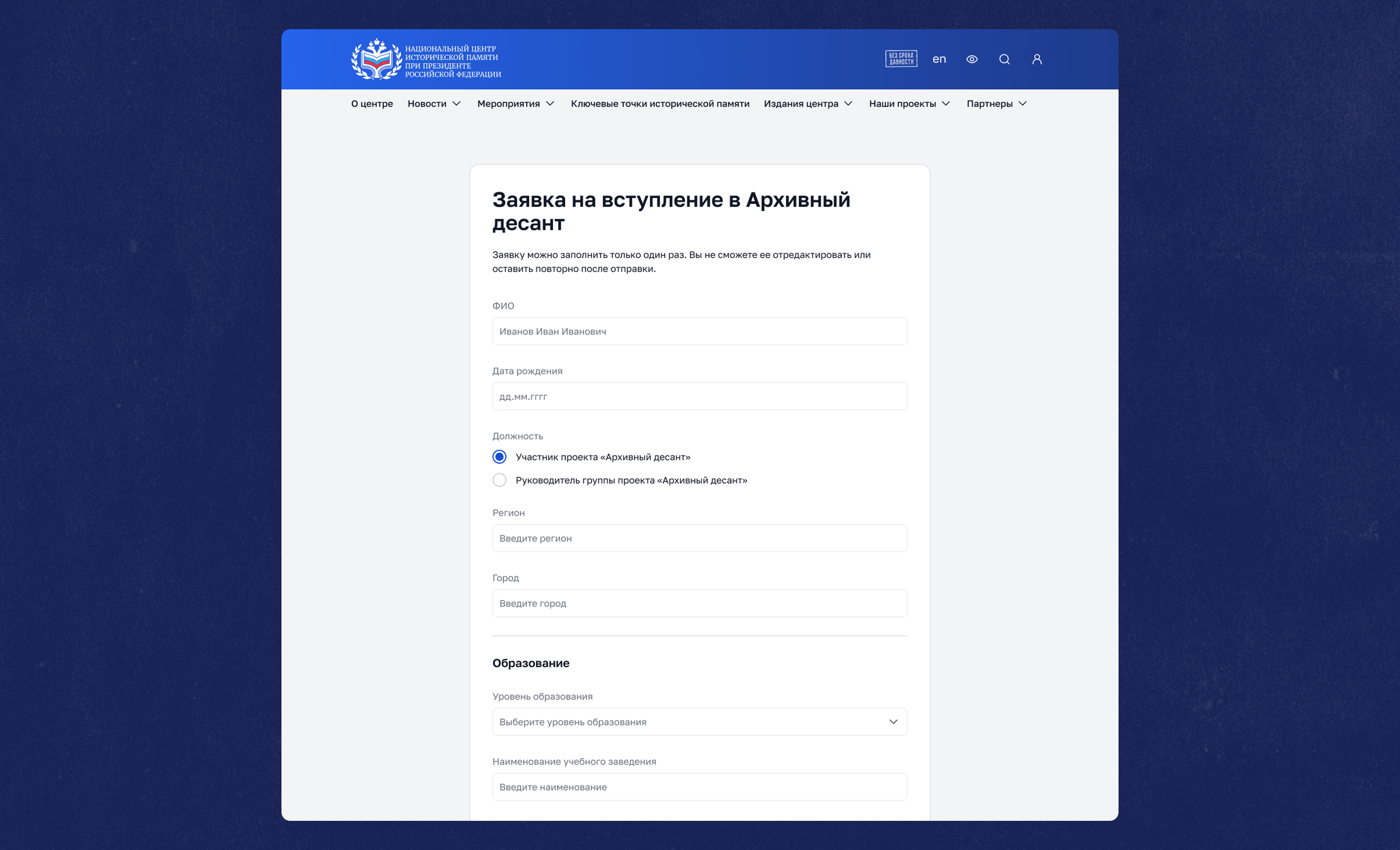Screen dimensions: 1400x850
Task: Open the Партнеры navigation menu
Action: pyautogui.click(x=996, y=104)
